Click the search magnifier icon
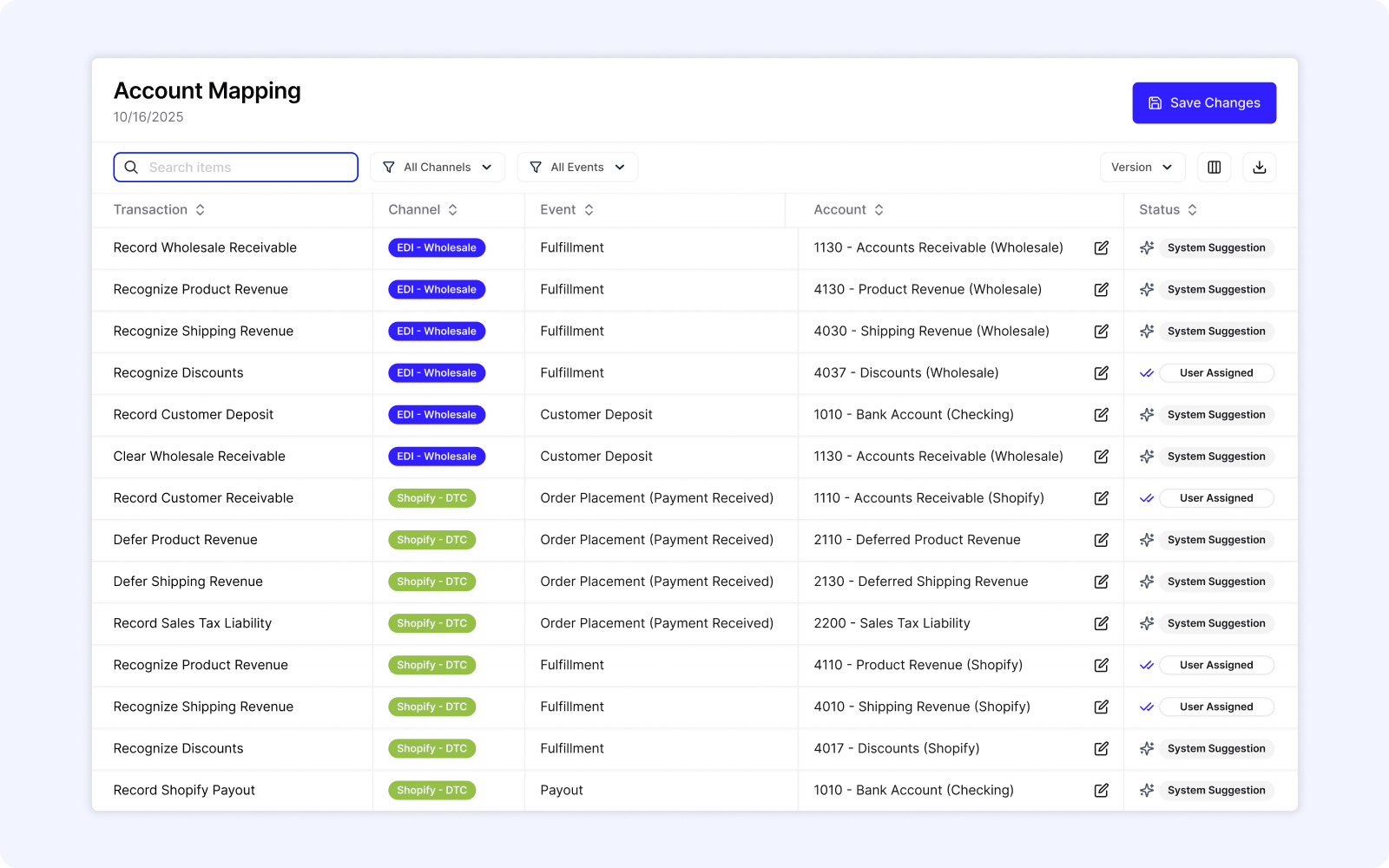The image size is (1389, 868). [131, 167]
